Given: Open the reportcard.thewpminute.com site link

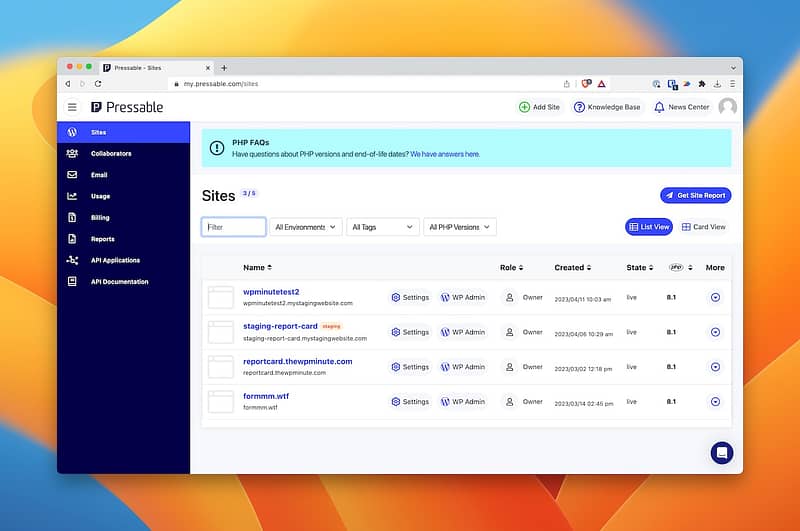Looking at the screenshot, I should click(x=297, y=361).
